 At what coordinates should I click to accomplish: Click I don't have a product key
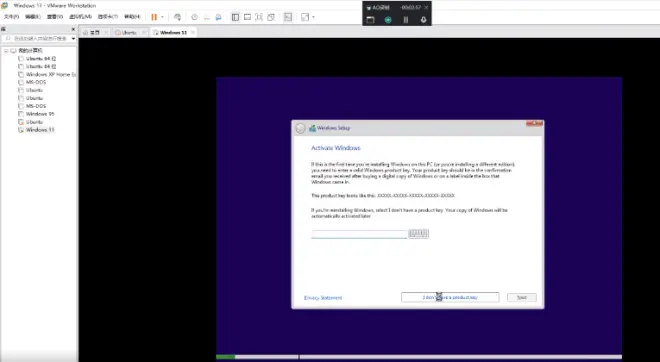pos(450,297)
